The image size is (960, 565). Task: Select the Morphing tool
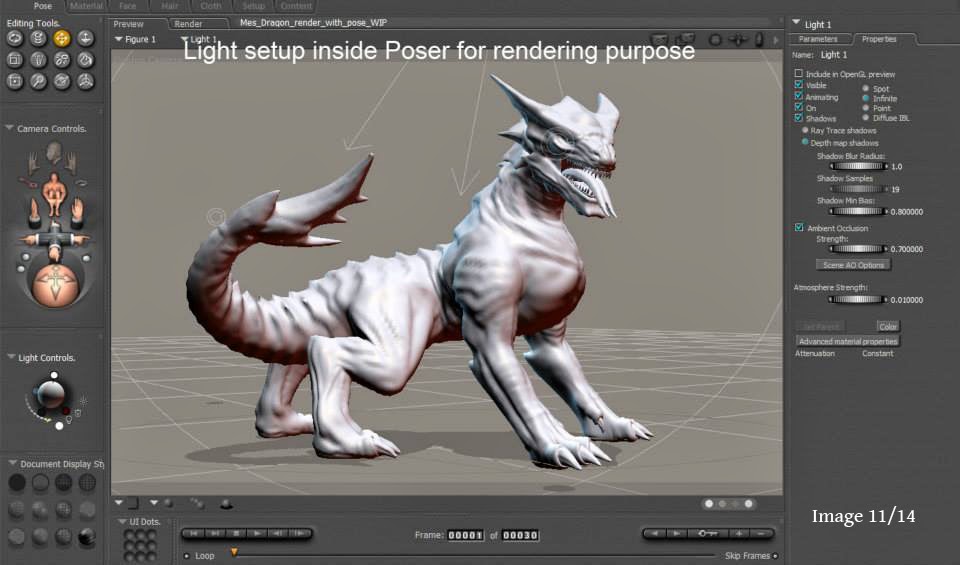pos(62,81)
